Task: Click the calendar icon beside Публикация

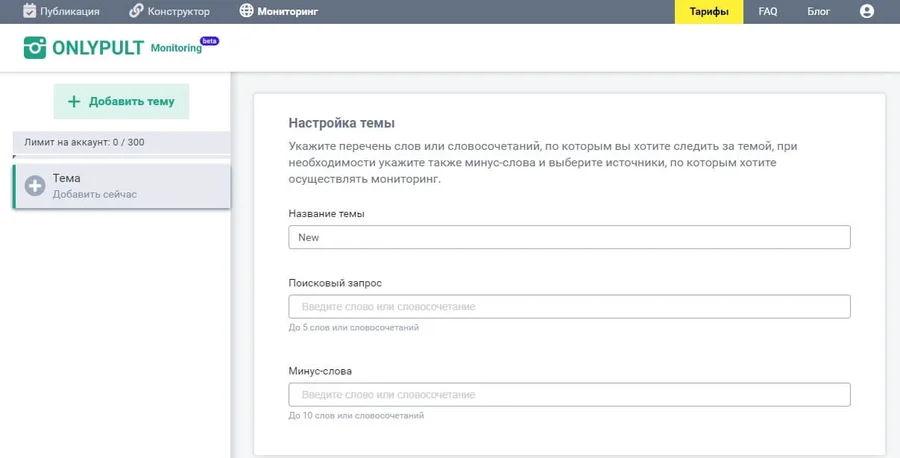Action: [x=30, y=12]
